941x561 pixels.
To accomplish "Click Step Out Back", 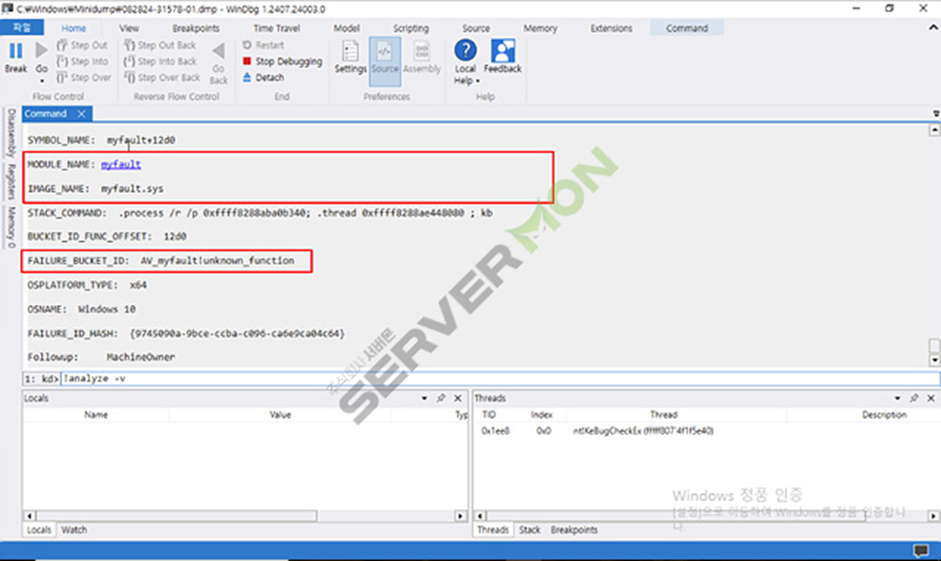I will [160, 45].
